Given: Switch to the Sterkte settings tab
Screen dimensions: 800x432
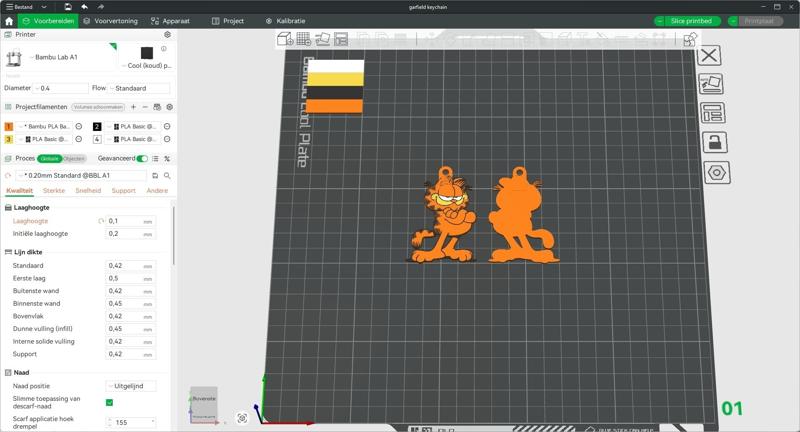Looking at the screenshot, I should (x=54, y=191).
